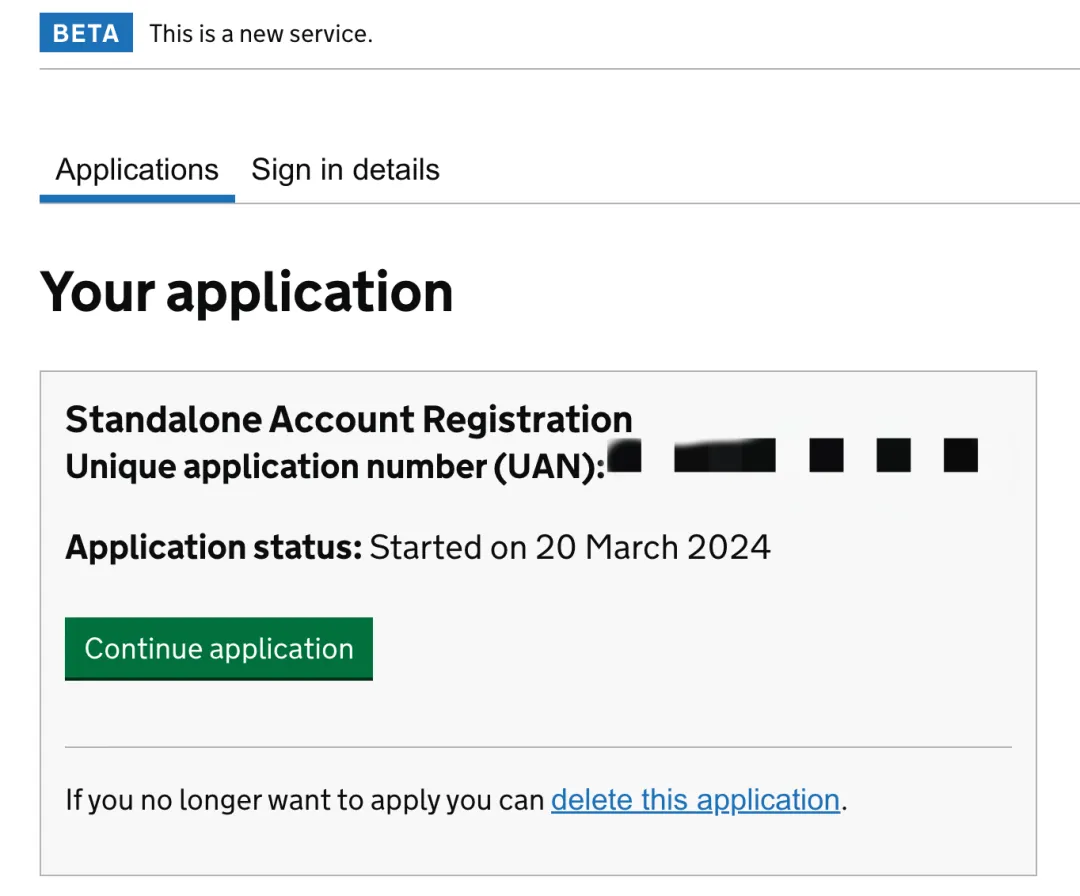Screen dimensions: 1080x896
Task: Click the Started on 20 March 2024 text
Action: 570,547
